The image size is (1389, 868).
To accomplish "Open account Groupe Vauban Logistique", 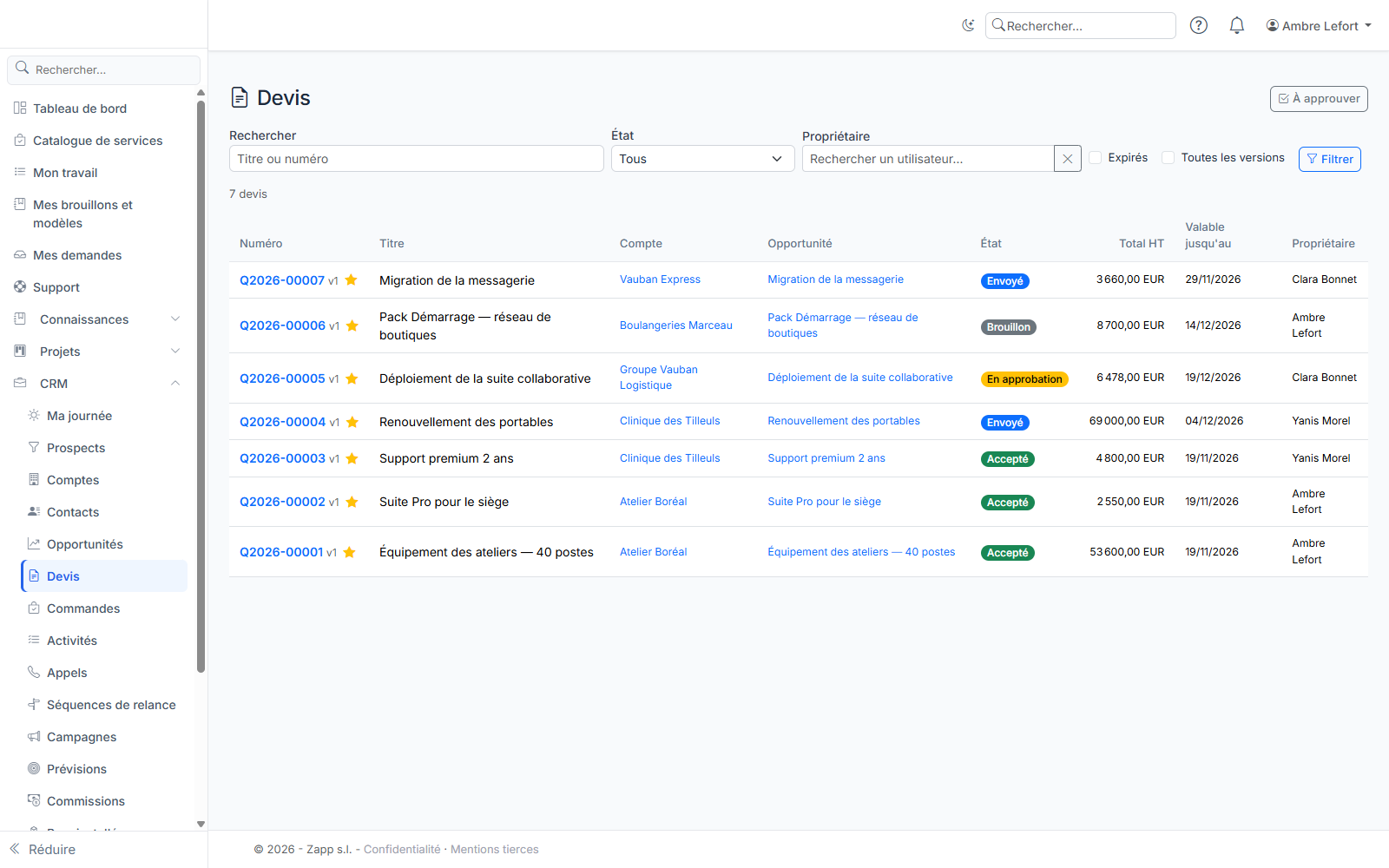I will coord(659,378).
